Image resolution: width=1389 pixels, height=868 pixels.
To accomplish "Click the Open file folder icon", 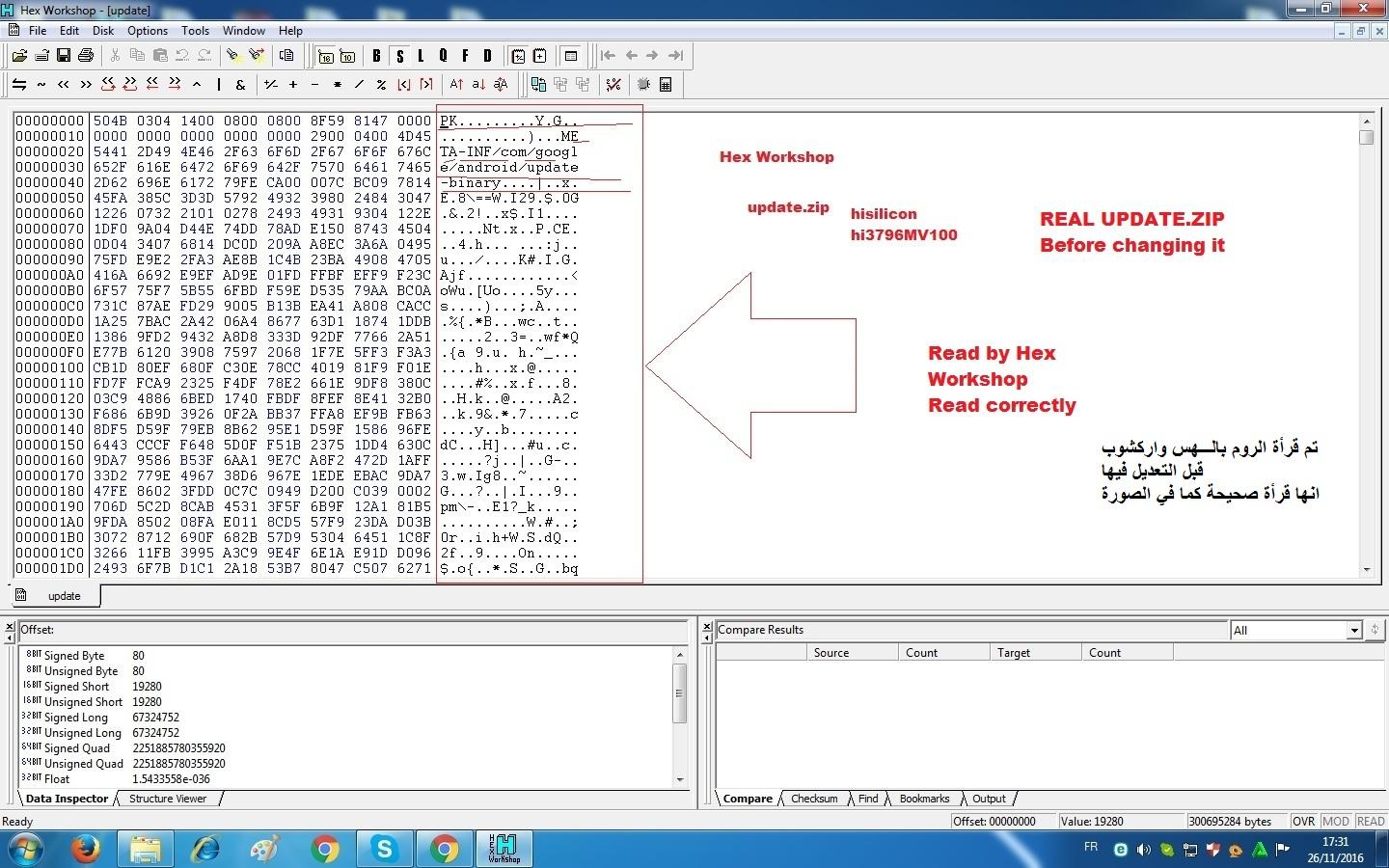I will (x=19, y=56).
